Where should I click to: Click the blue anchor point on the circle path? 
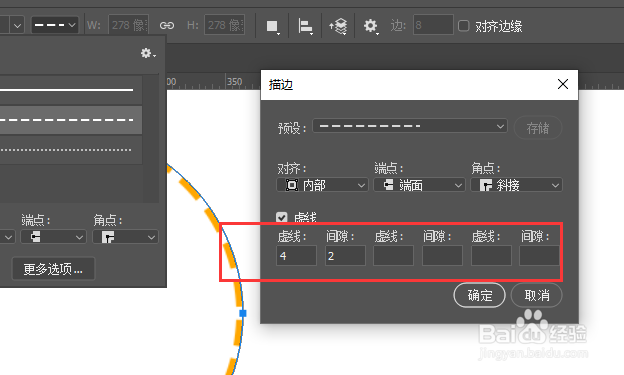(x=243, y=314)
